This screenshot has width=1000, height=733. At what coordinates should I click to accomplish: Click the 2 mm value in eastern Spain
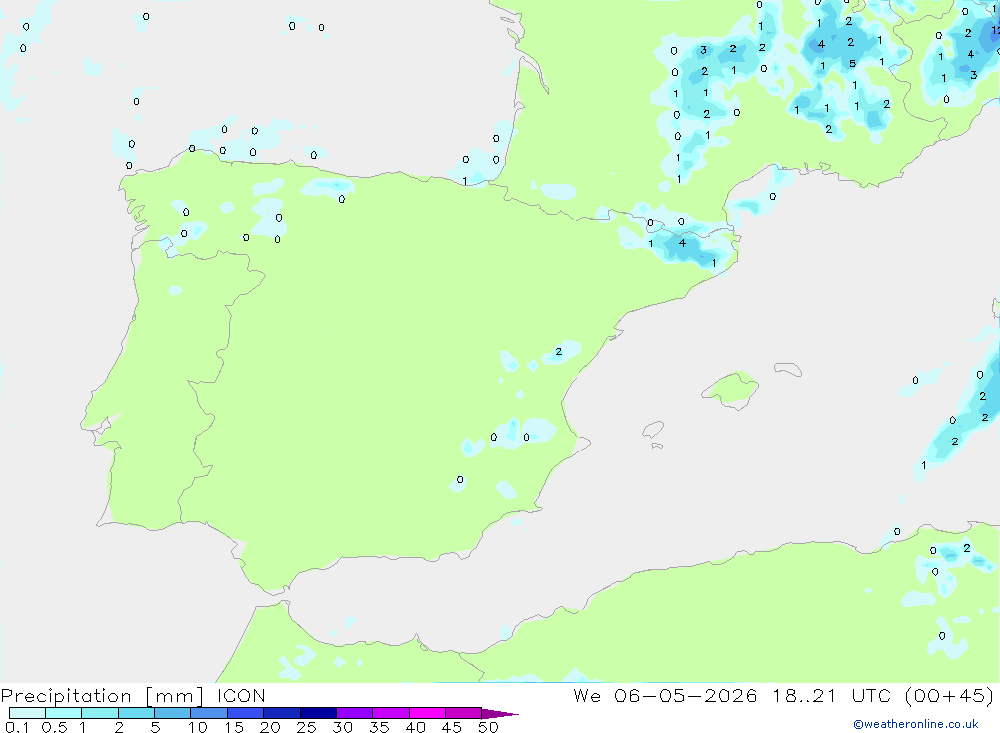(x=559, y=352)
